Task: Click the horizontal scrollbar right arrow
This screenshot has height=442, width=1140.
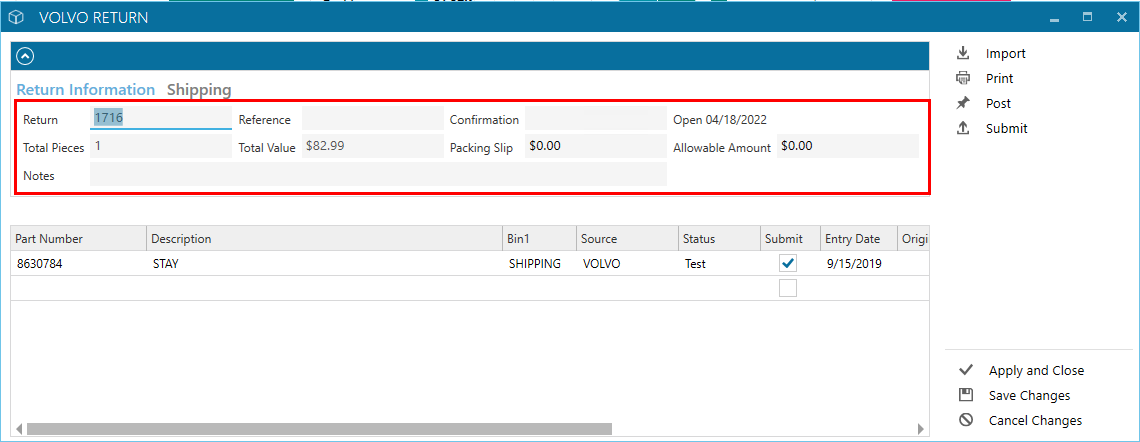Action: coord(920,429)
